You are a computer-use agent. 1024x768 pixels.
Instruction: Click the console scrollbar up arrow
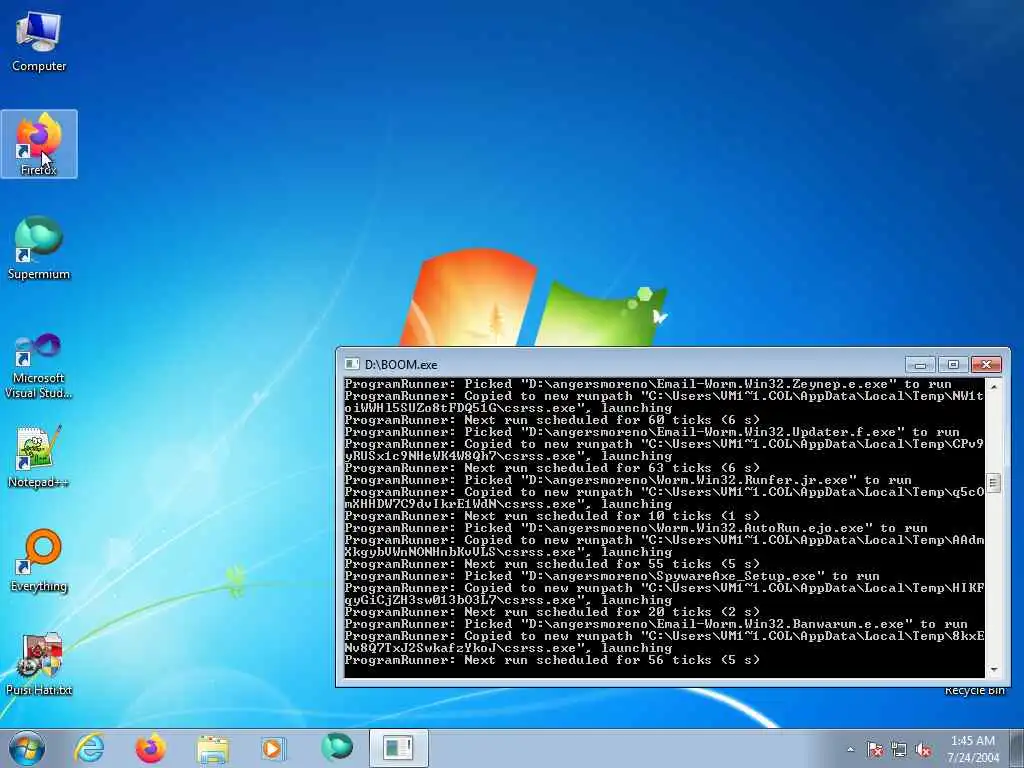pyautogui.click(x=993, y=386)
